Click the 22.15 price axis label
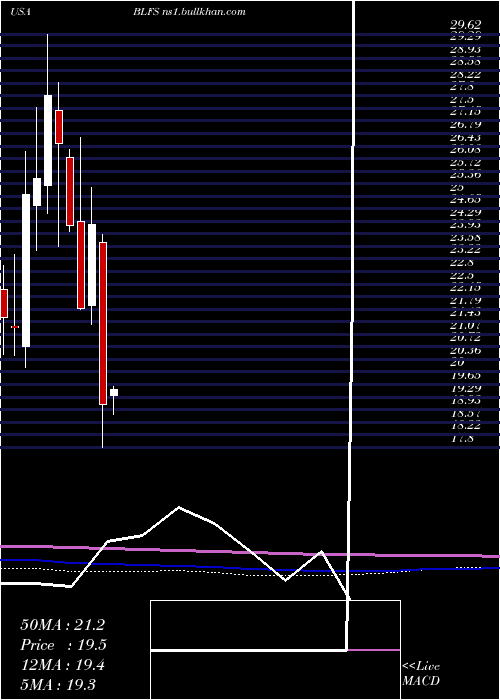The width and height of the screenshot is (500, 700). pos(465,288)
